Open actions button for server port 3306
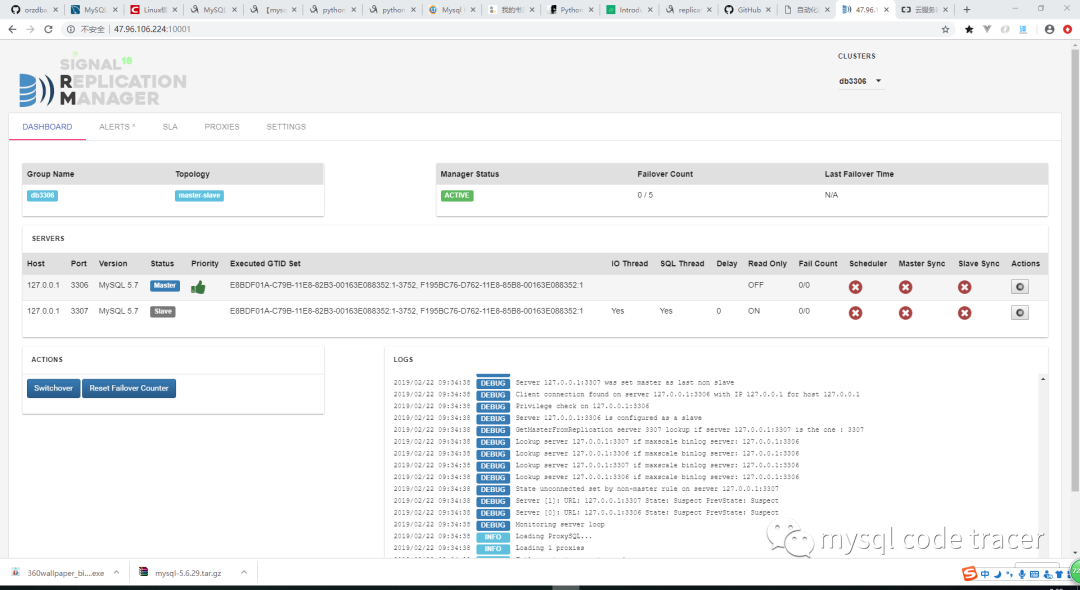1080x590 pixels. (x=1019, y=286)
